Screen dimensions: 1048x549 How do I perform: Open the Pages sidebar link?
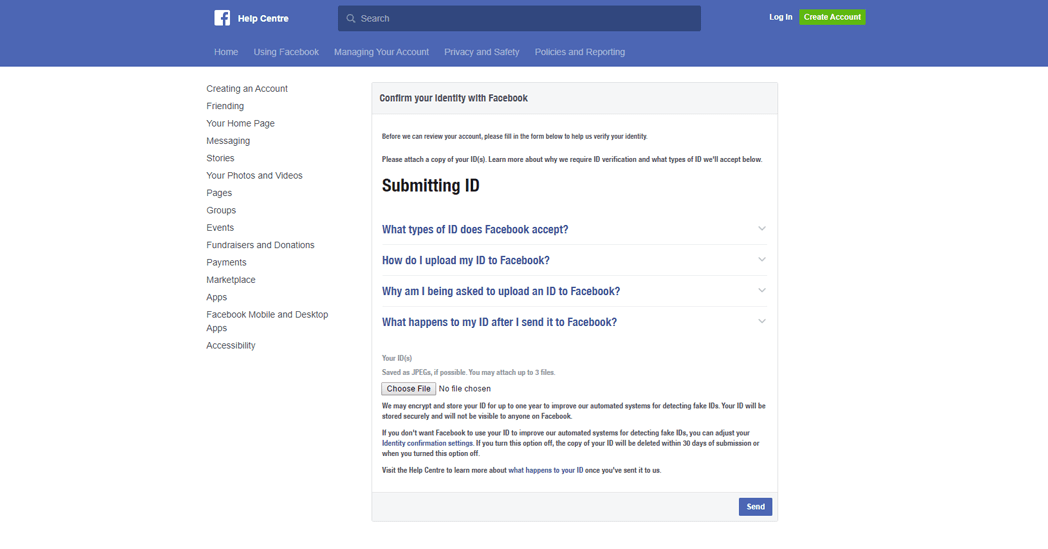pyautogui.click(x=219, y=193)
